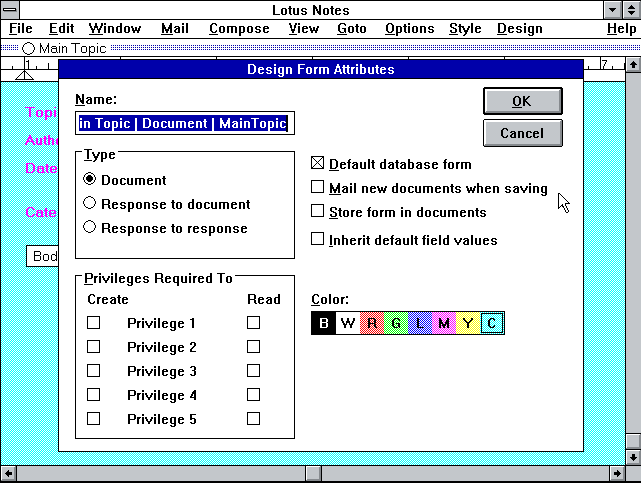
Task: Select the green G color swatch
Action: [396, 323]
